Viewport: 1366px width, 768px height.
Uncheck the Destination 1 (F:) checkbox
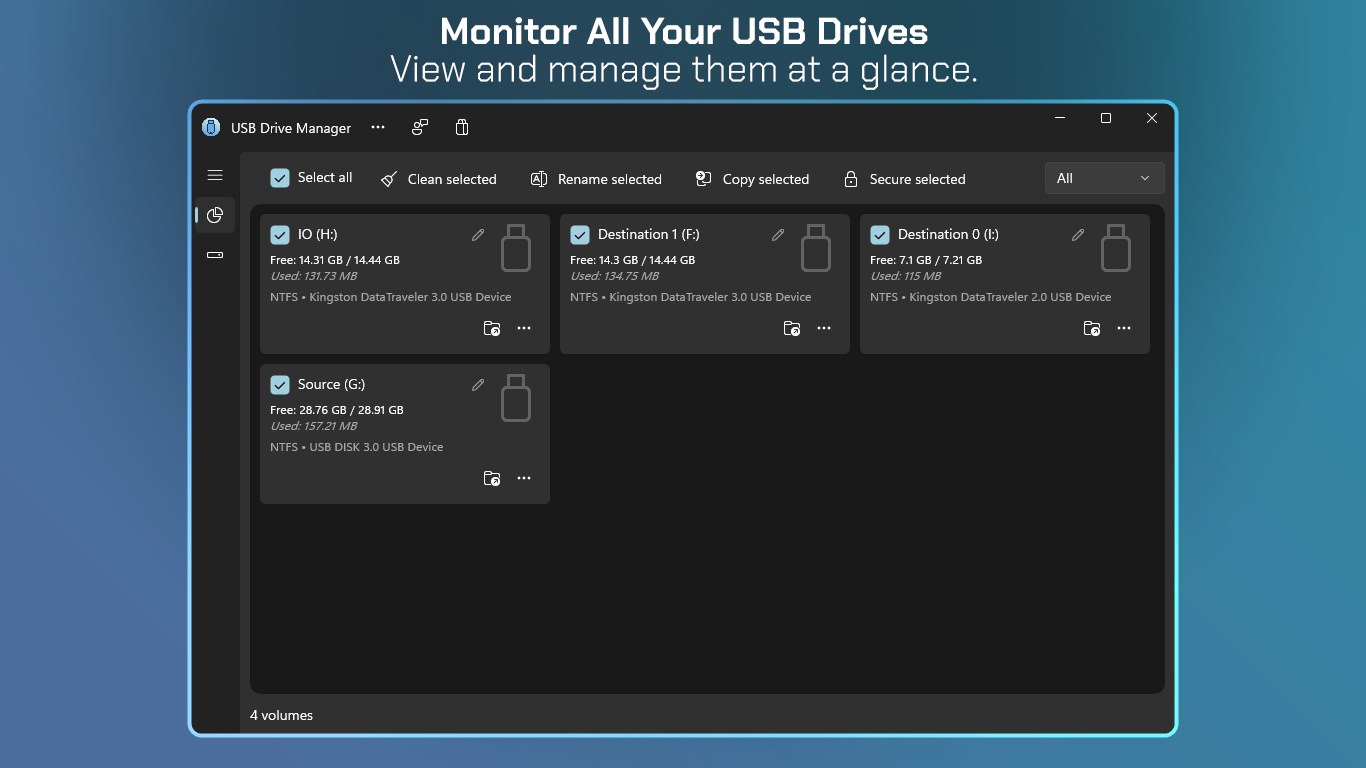pos(580,235)
